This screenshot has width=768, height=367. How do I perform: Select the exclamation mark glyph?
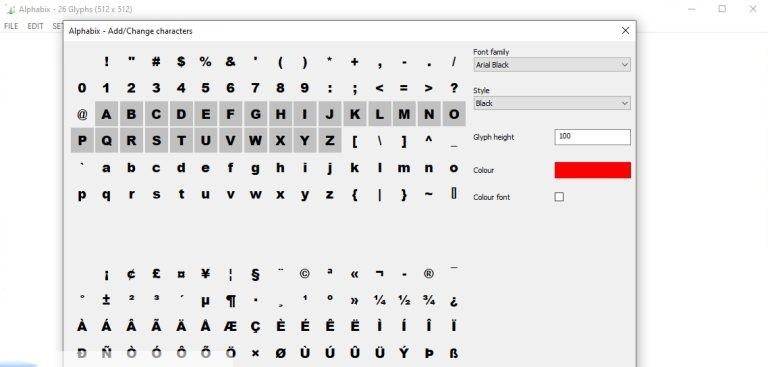point(106,61)
